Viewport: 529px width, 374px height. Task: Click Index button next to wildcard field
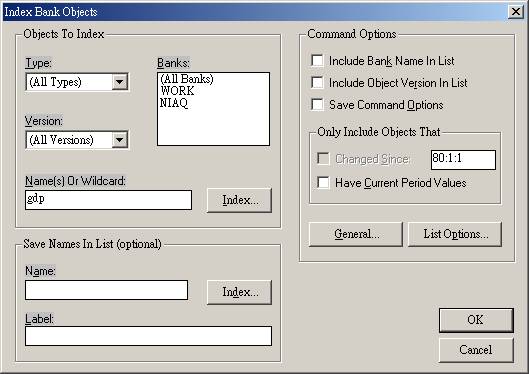pyautogui.click(x=239, y=200)
